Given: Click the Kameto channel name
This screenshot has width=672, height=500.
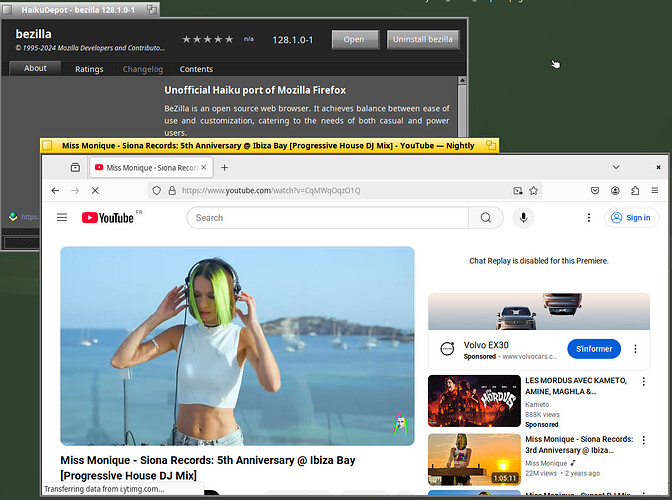Looking at the screenshot, I should point(537,404).
